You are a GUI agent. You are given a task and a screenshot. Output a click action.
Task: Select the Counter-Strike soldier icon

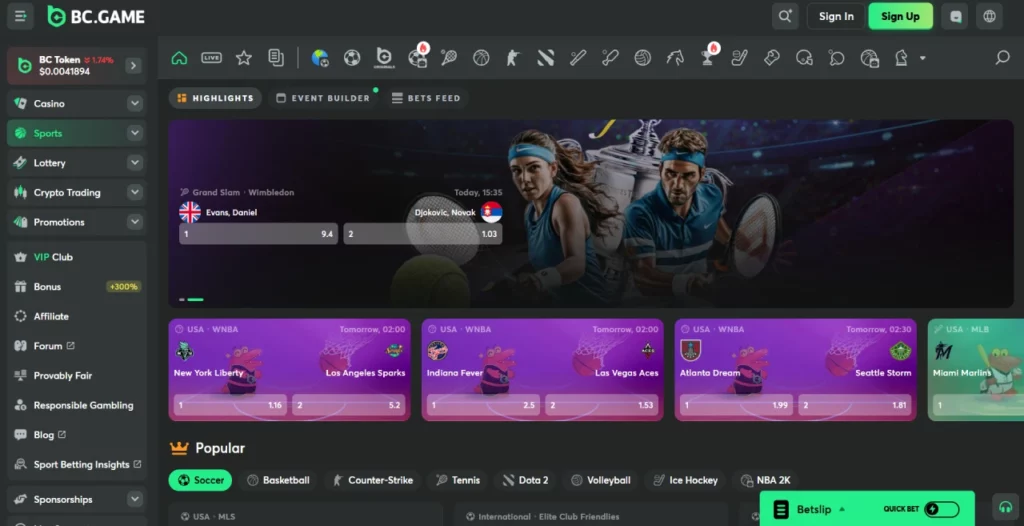coord(513,58)
